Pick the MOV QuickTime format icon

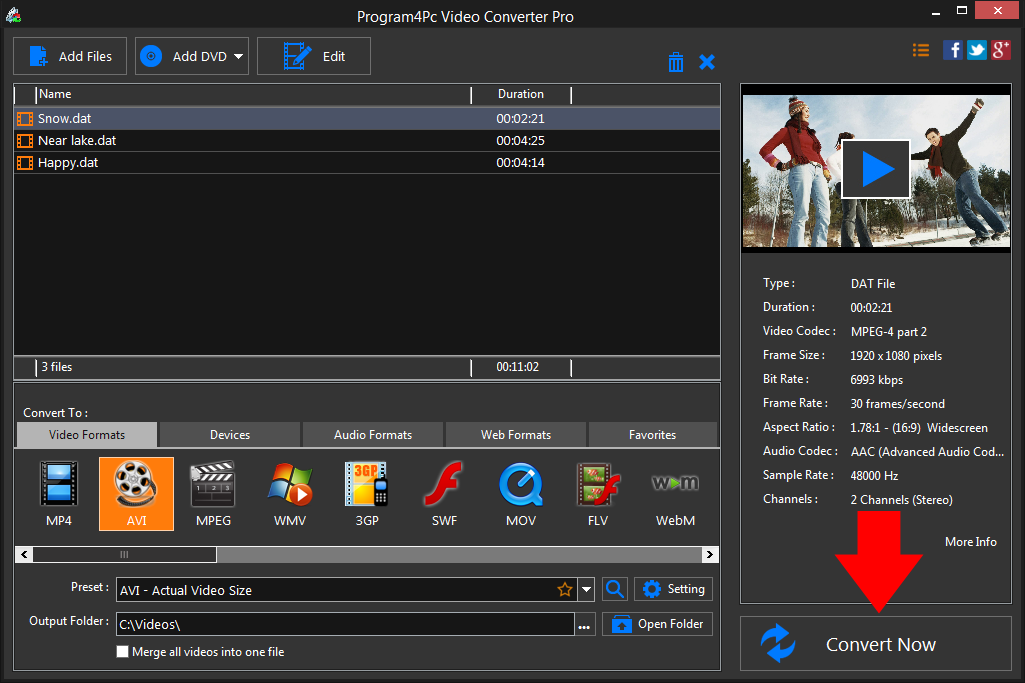[521, 493]
